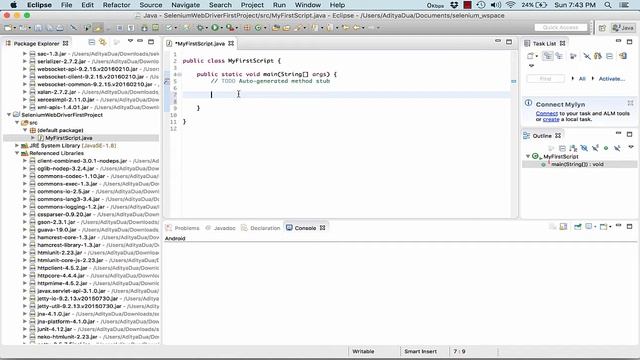Select main(String[]) : void in Outline
640x360 pixels.
coord(578,164)
